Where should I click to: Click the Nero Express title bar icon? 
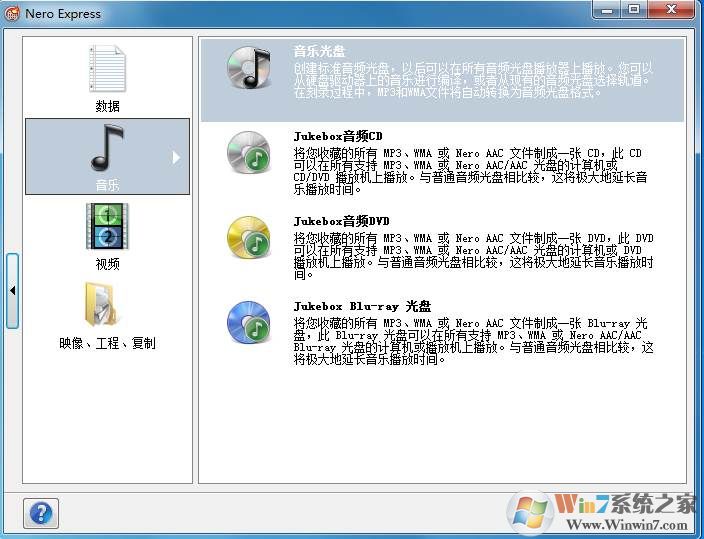tap(13, 12)
